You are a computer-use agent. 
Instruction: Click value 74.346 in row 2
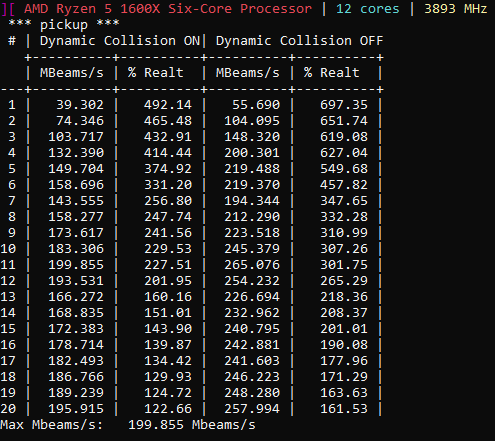click(x=80, y=121)
